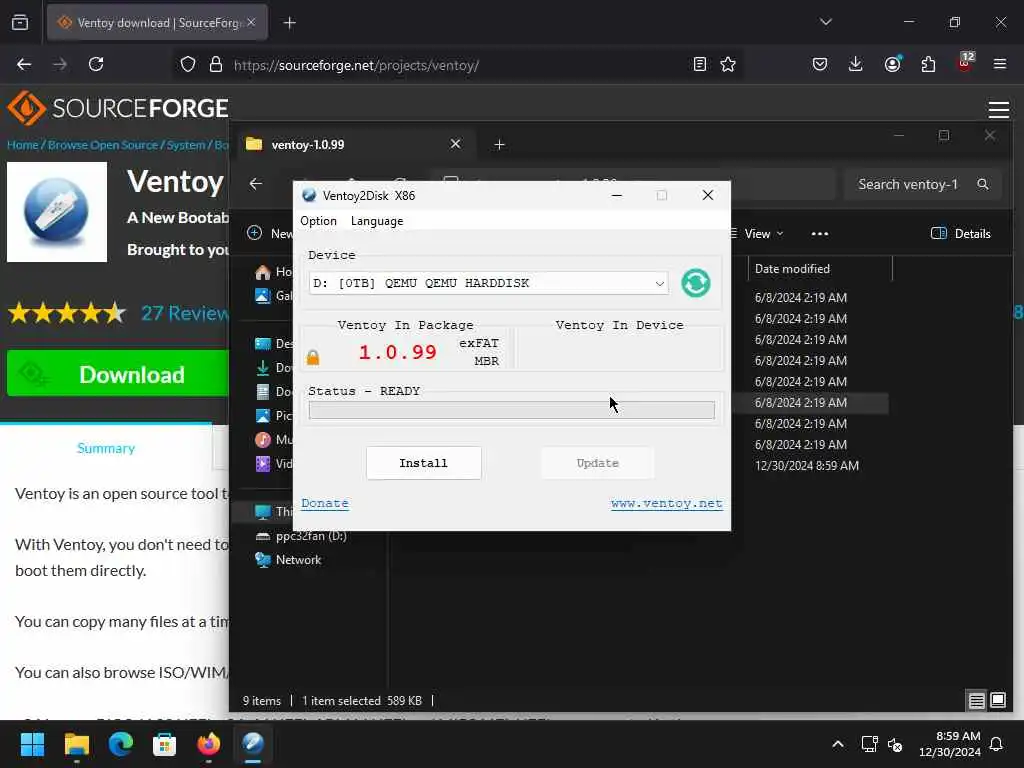
Task: Click the 27 Reviews link
Action: click(x=185, y=313)
